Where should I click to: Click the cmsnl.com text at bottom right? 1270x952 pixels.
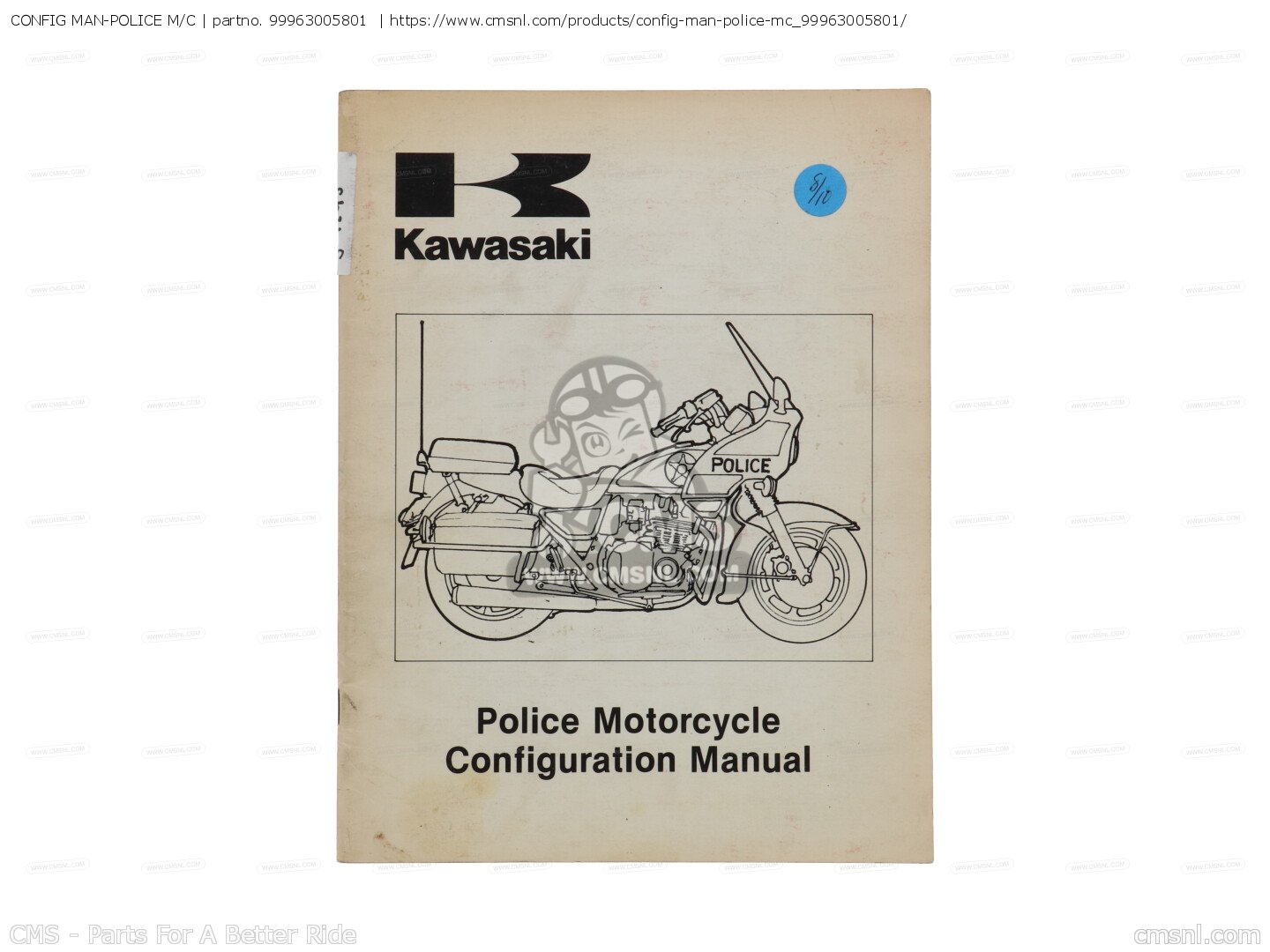pos(1197,935)
